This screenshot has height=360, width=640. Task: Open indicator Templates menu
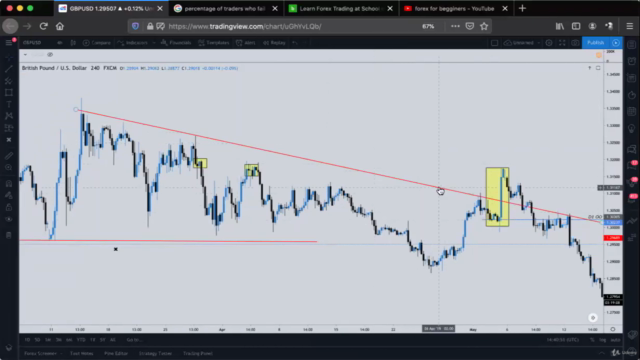(x=214, y=42)
